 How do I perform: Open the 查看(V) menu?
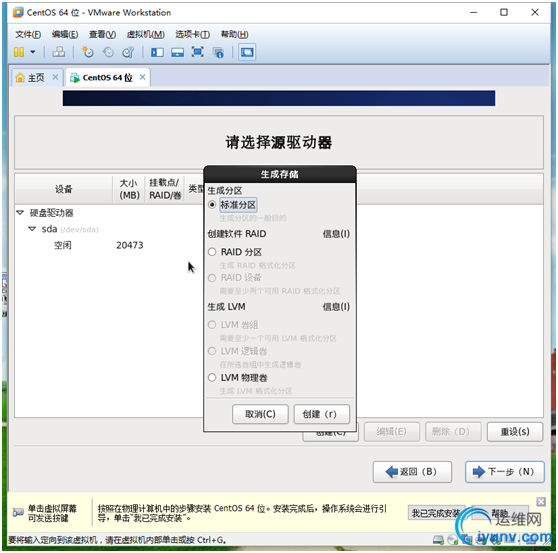[x=102, y=34]
